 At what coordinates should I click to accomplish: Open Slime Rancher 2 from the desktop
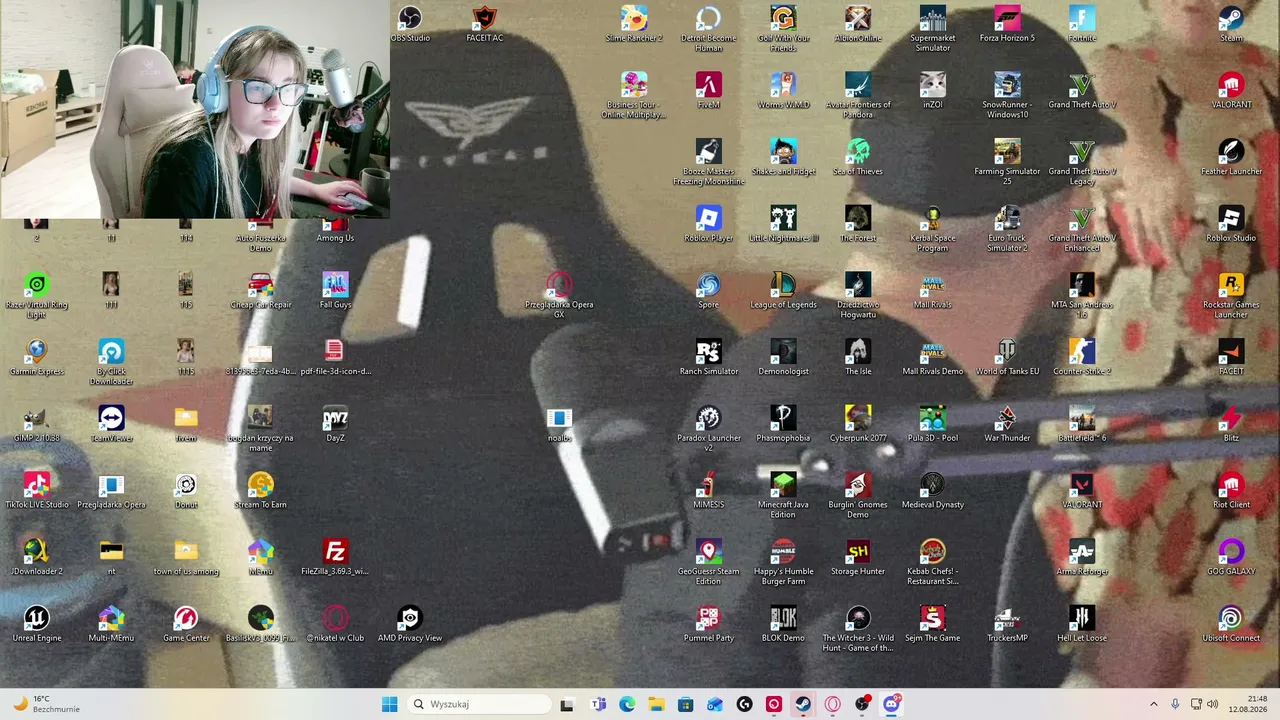click(634, 24)
